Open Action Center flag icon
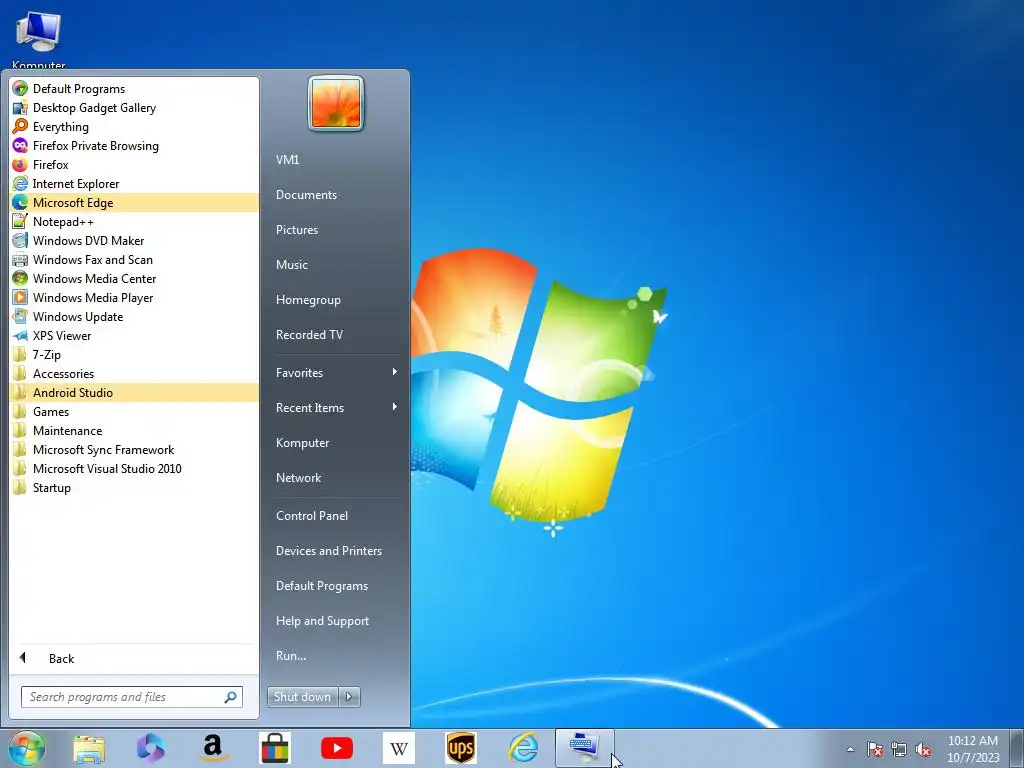 [x=875, y=749]
